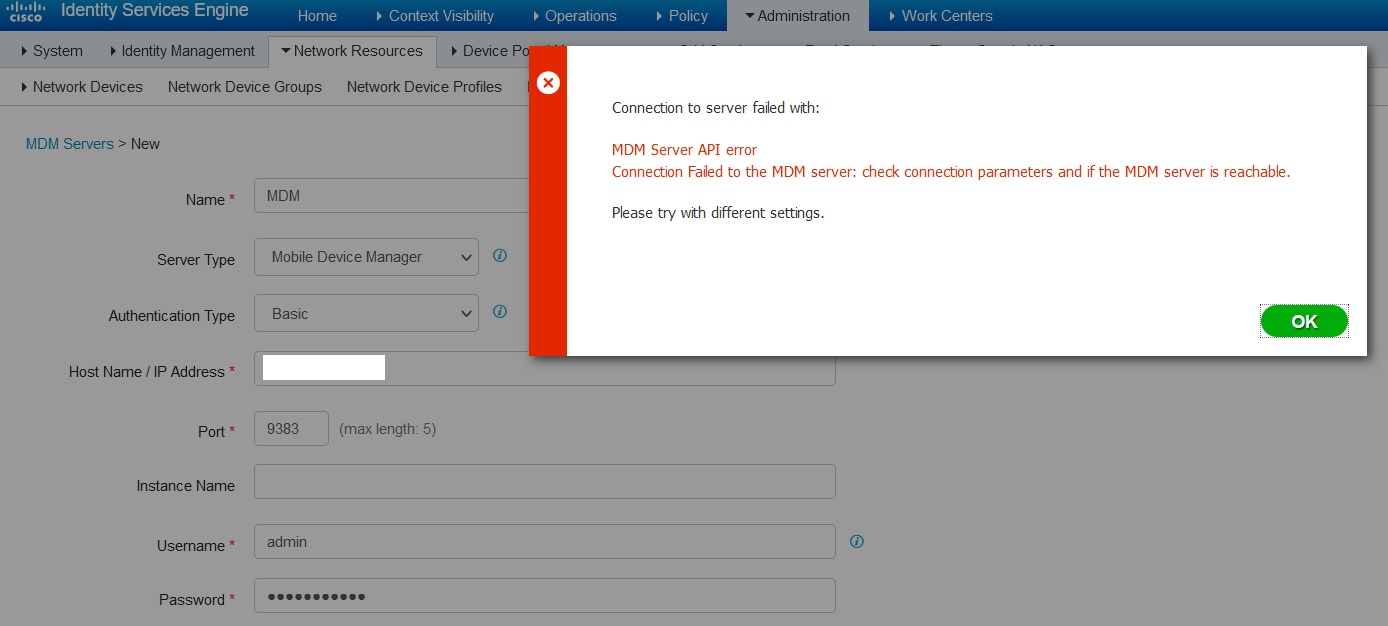Open the Server Type dropdown
The image size is (1388, 626).
click(x=367, y=257)
